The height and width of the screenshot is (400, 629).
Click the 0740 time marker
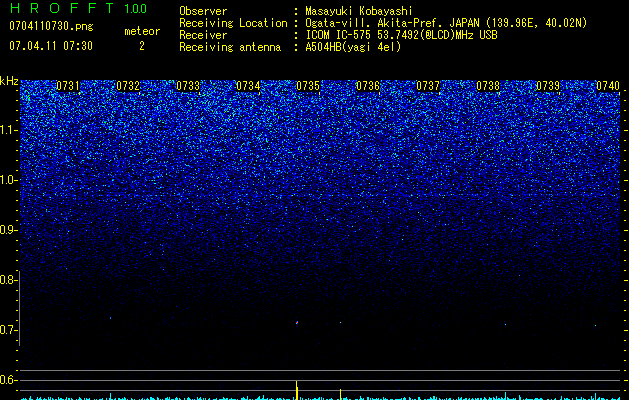pyautogui.click(x=608, y=86)
